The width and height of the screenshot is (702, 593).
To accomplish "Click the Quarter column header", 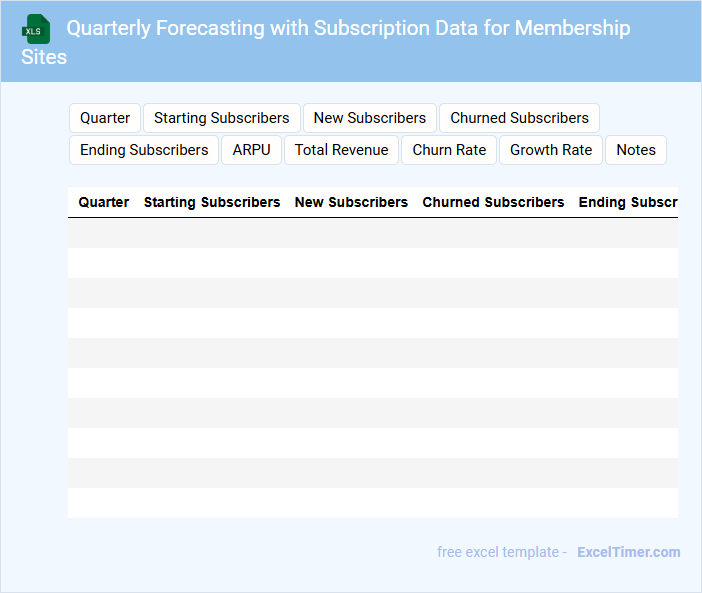I will point(104,202).
